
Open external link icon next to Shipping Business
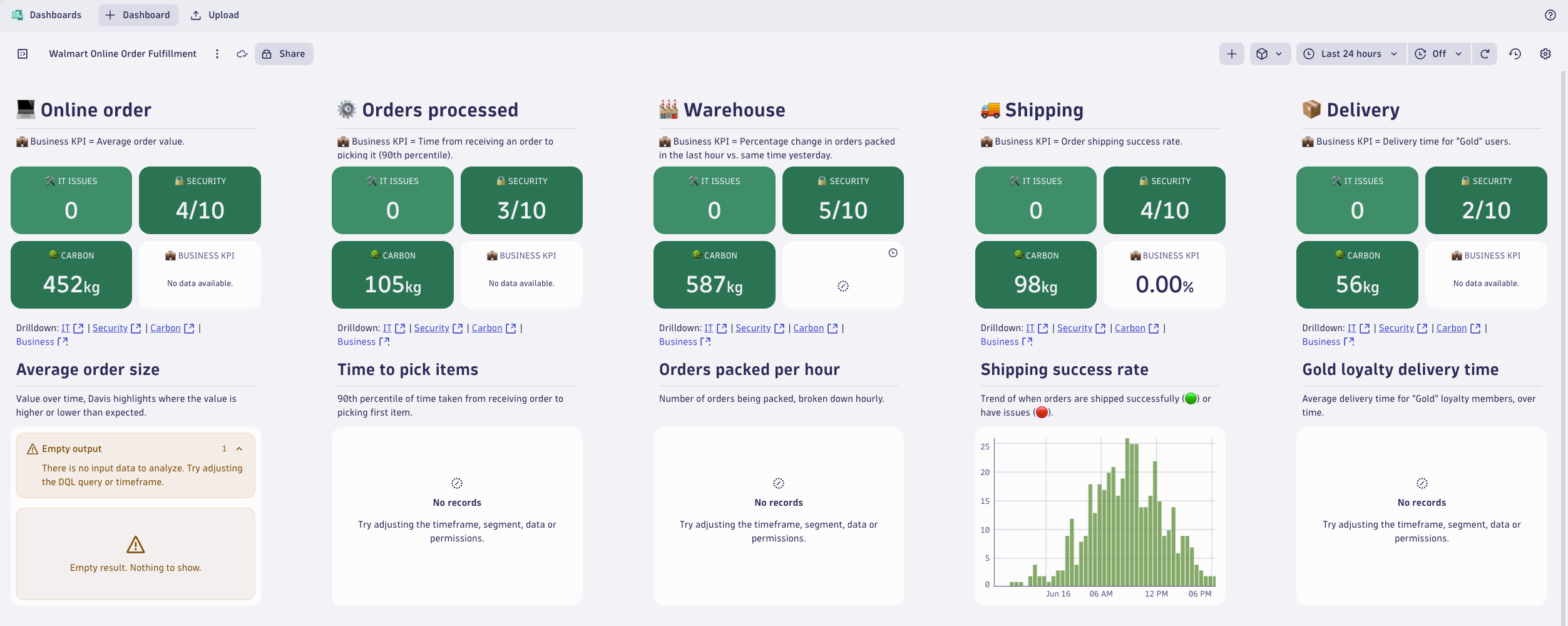1027,342
